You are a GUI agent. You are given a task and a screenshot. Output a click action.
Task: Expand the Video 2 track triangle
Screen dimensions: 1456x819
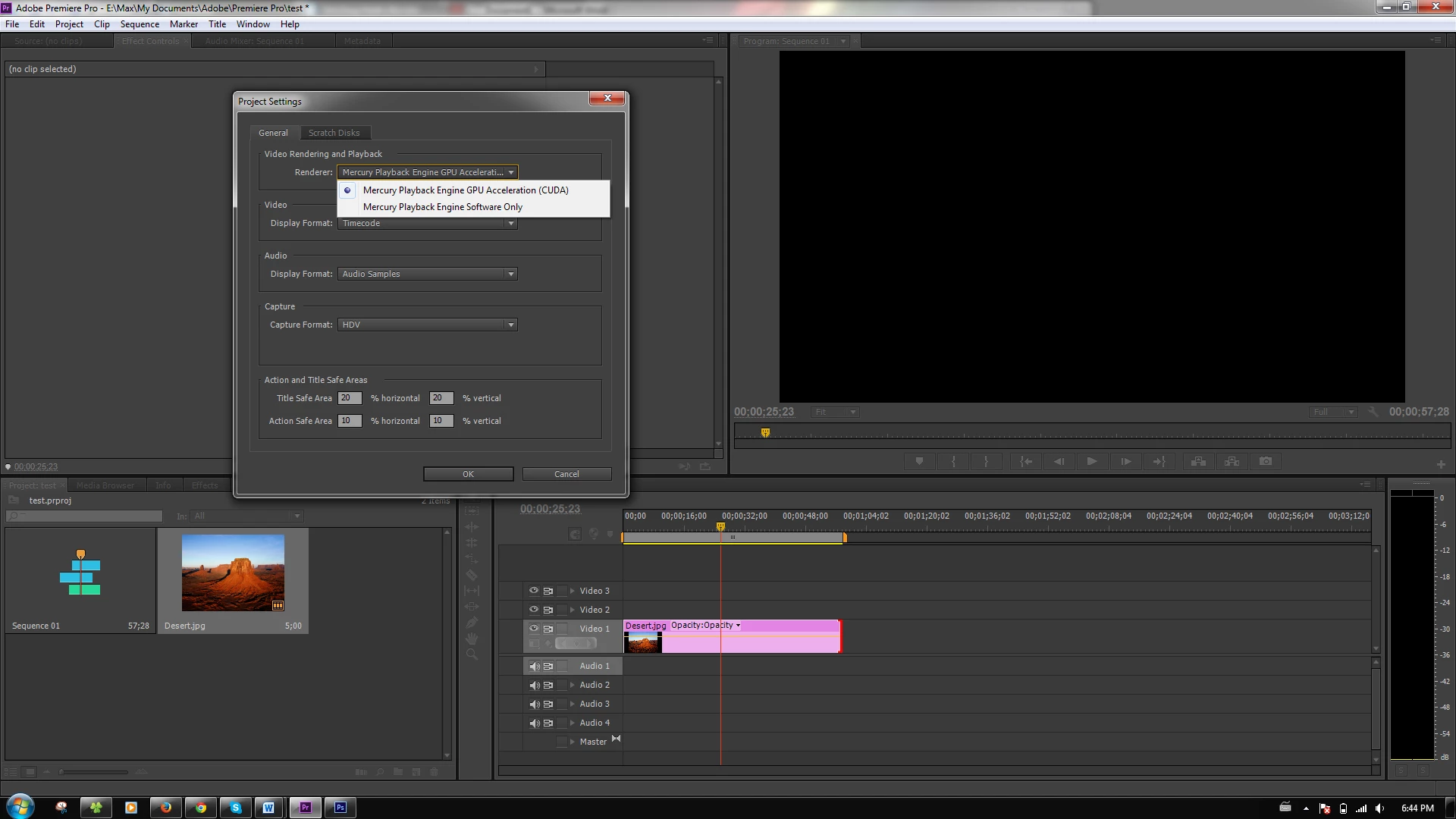pyautogui.click(x=572, y=610)
